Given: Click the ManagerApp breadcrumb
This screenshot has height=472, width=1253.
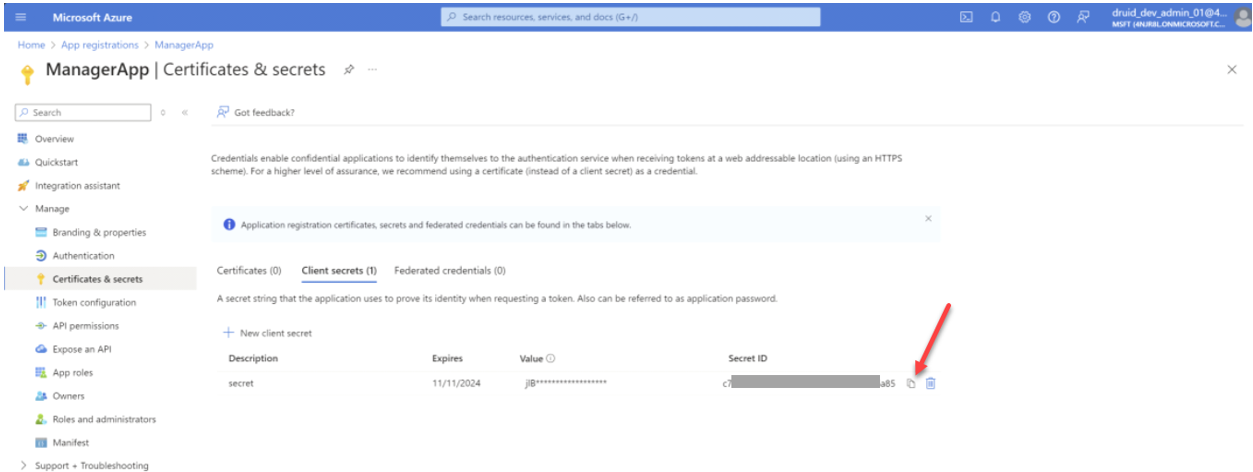Looking at the screenshot, I should point(184,45).
